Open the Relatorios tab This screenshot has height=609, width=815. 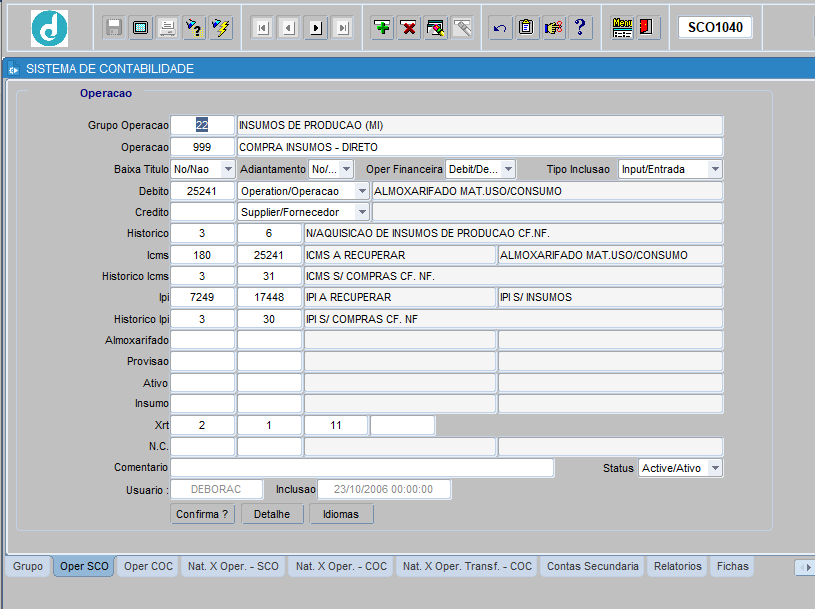point(678,566)
